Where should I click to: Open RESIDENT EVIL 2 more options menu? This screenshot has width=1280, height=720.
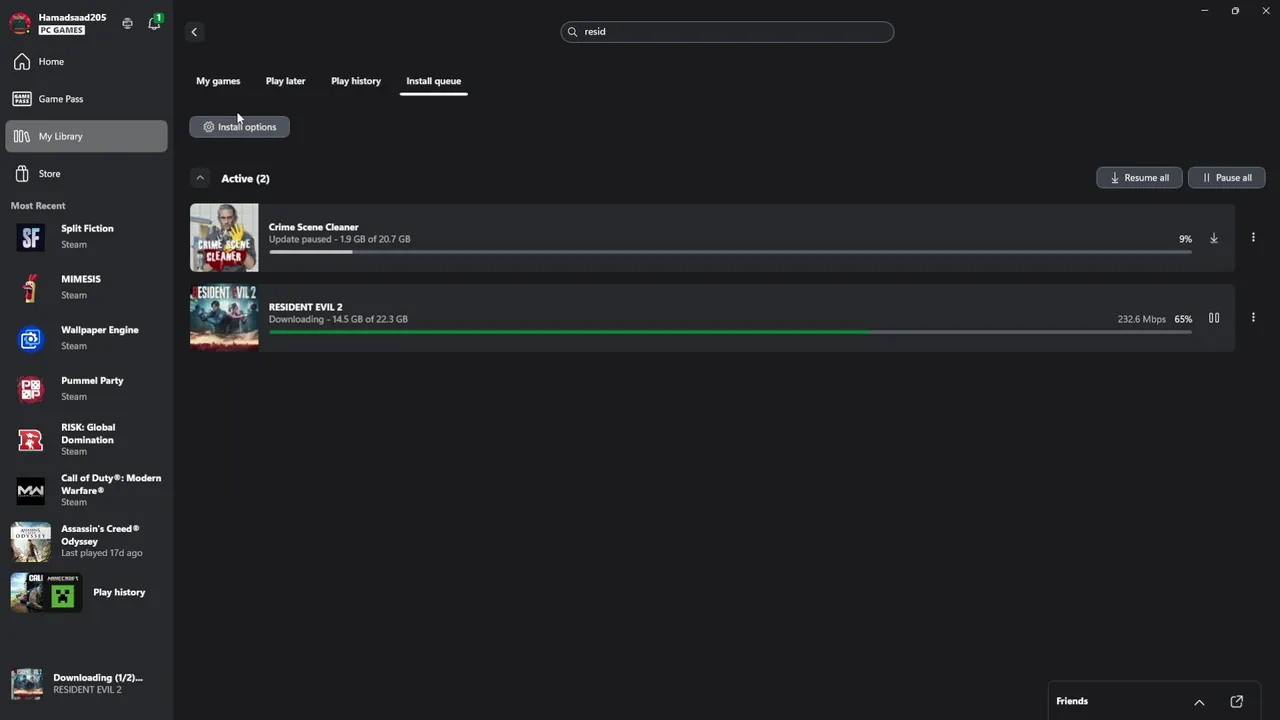click(1253, 318)
